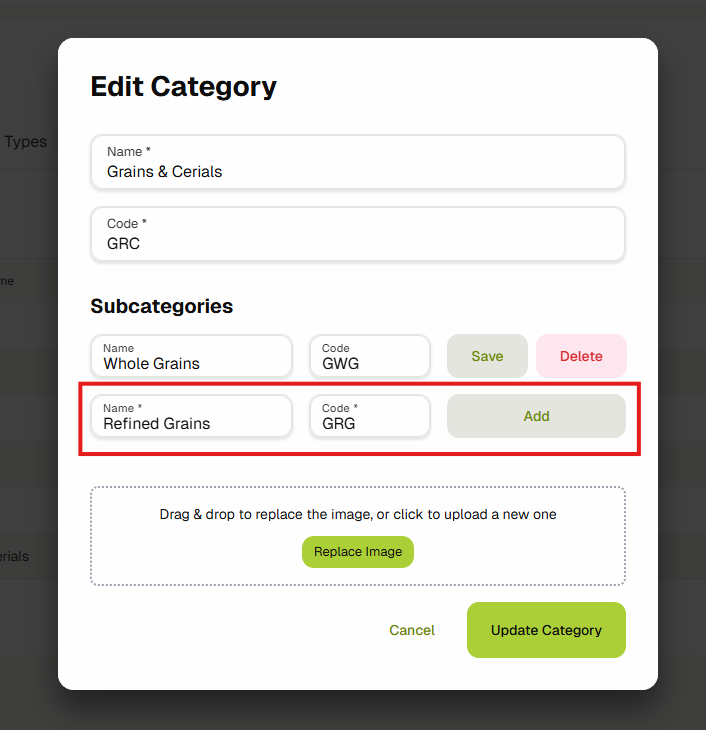Click the "Name *" label above Grains & Cerials

[129, 152]
